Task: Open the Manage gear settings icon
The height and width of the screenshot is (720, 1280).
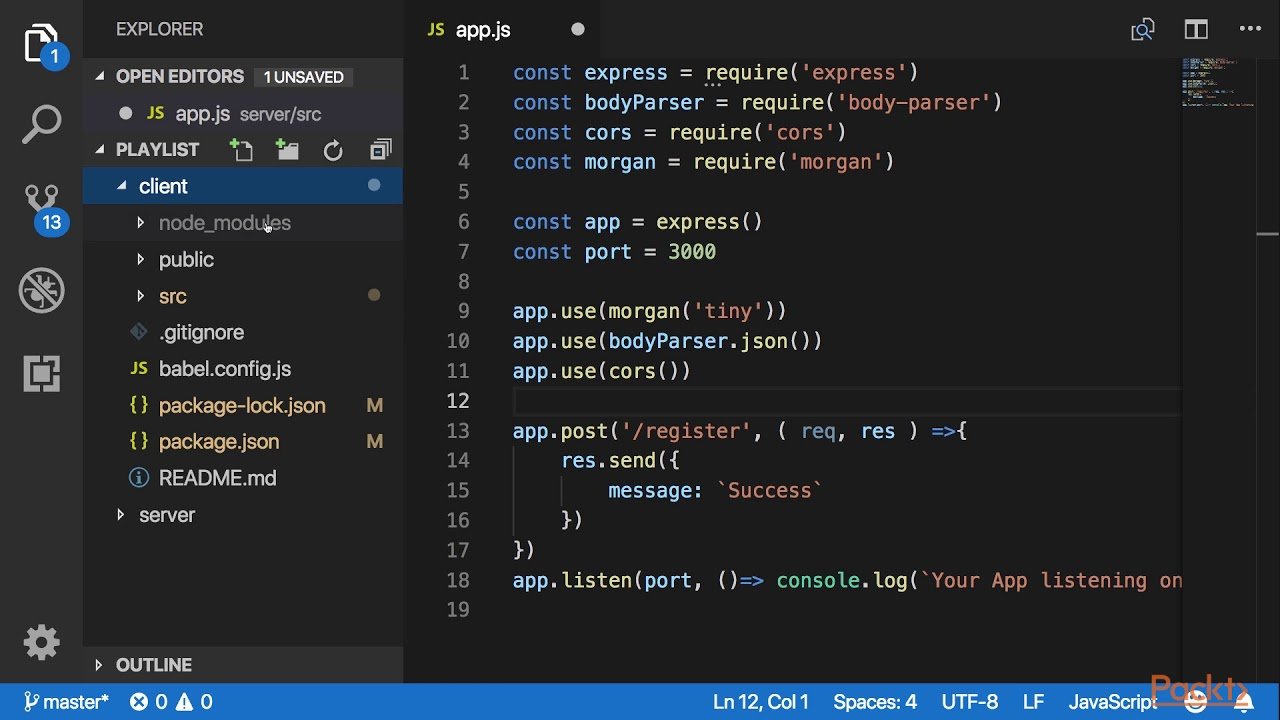Action: pos(41,642)
